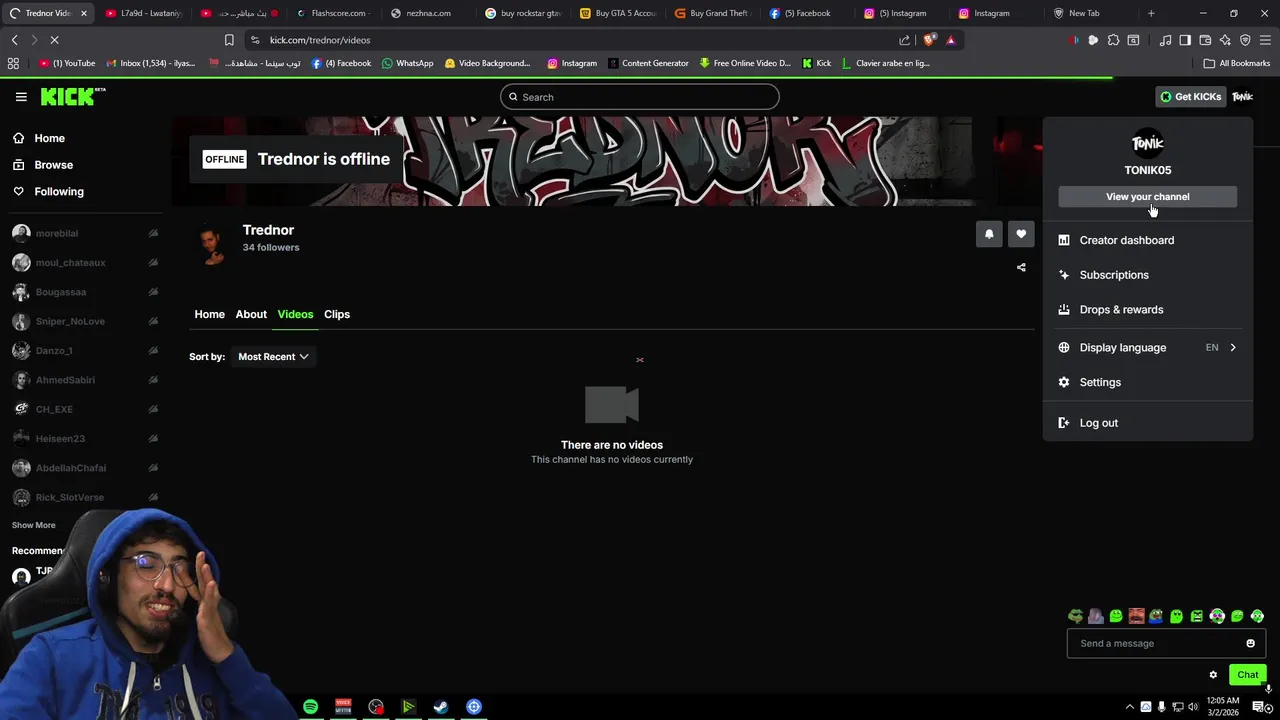Click the browser address bar URL
The width and height of the screenshot is (1280, 720).
pyautogui.click(x=320, y=40)
